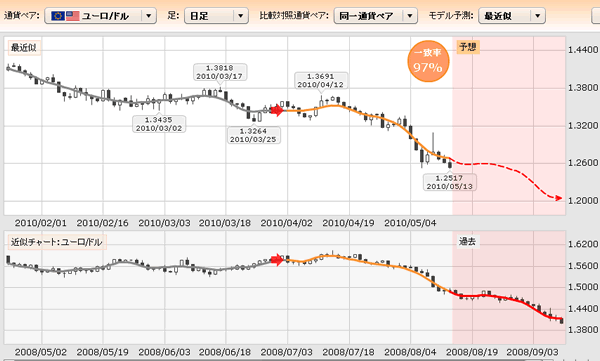Click the 2008/06/18 date axis label
Screen dimensions: 600x361
click(x=225, y=352)
